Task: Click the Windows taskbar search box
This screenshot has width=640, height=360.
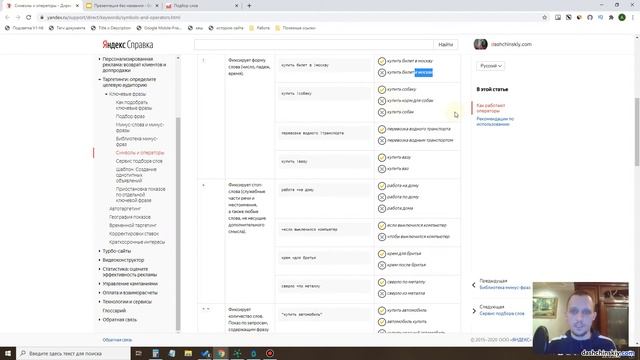Action: pyautogui.click(x=74, y=353)
